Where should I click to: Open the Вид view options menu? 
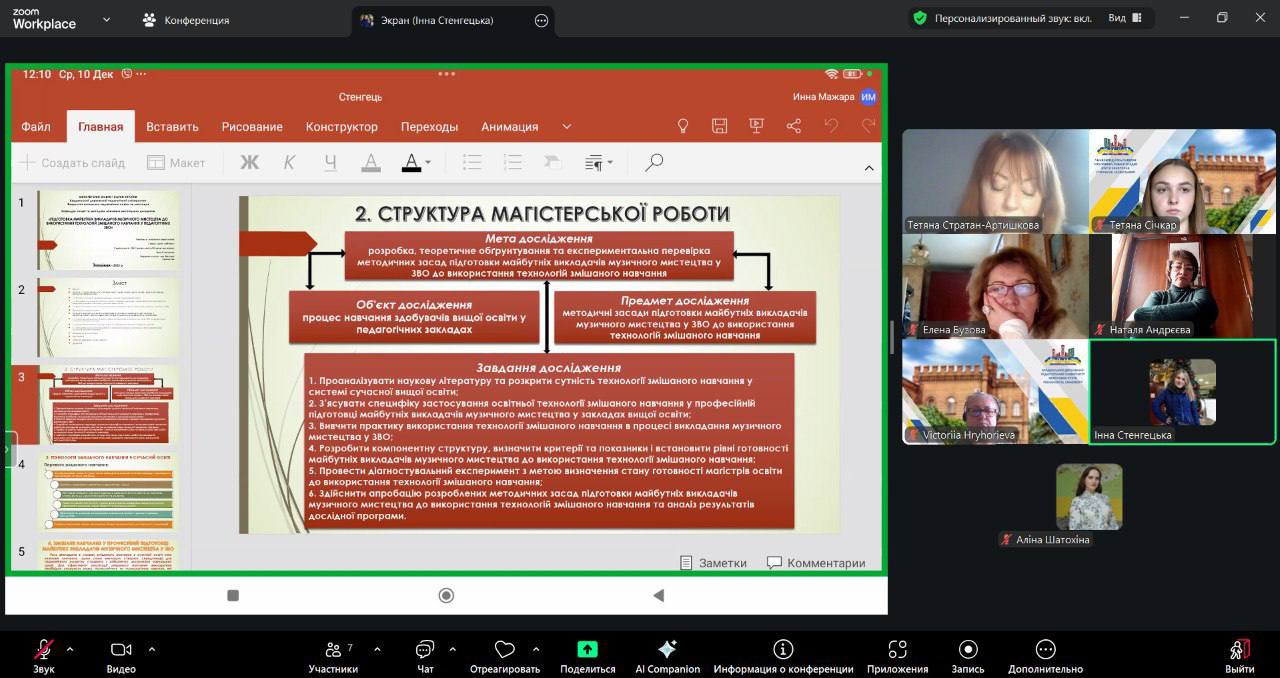[x=1124, y=18]
